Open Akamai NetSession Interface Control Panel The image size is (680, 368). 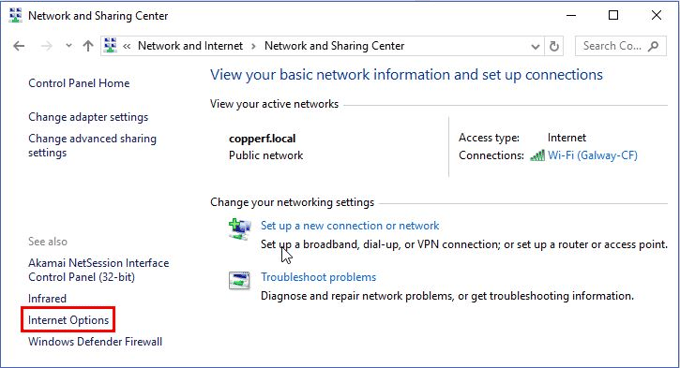[98, 270]
